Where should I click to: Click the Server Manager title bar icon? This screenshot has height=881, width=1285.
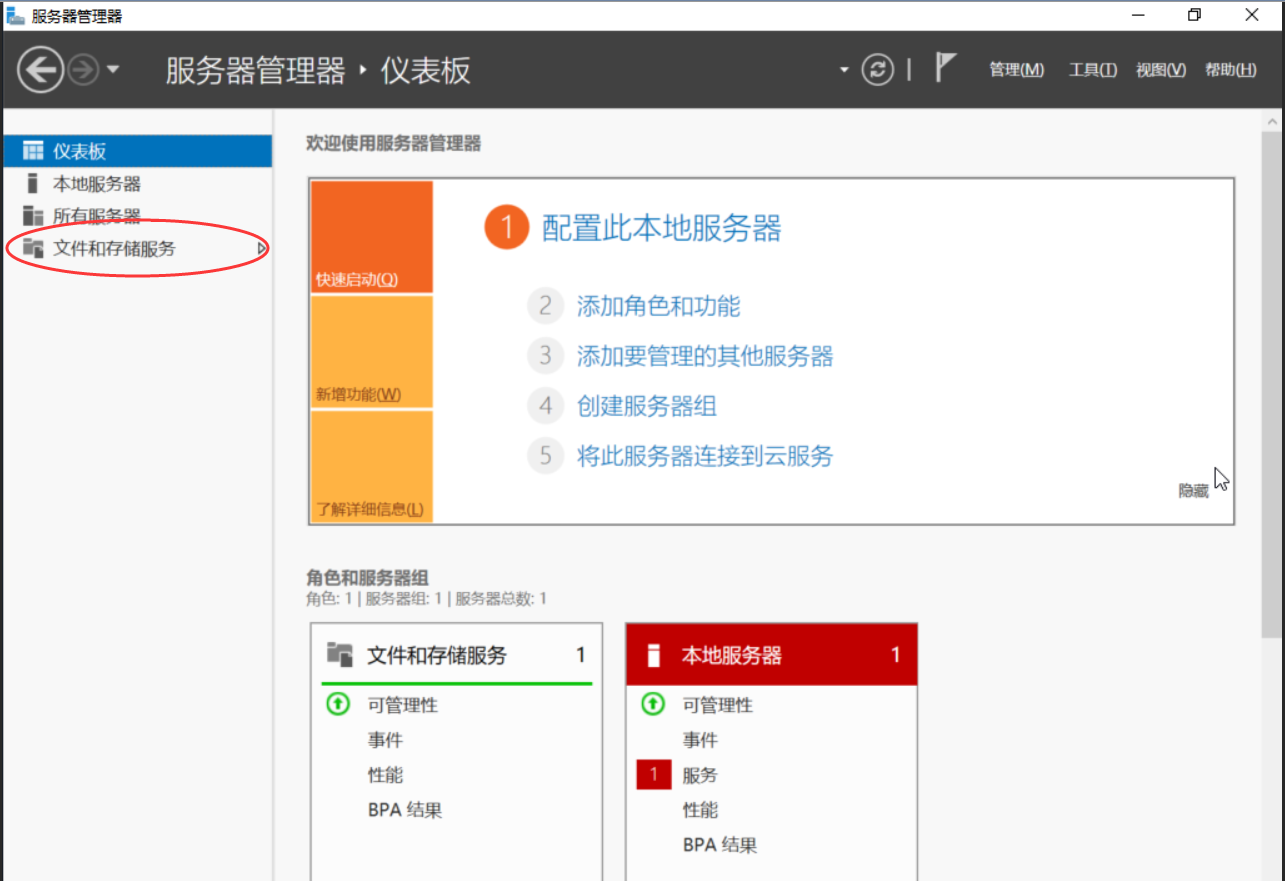(15, 16)
